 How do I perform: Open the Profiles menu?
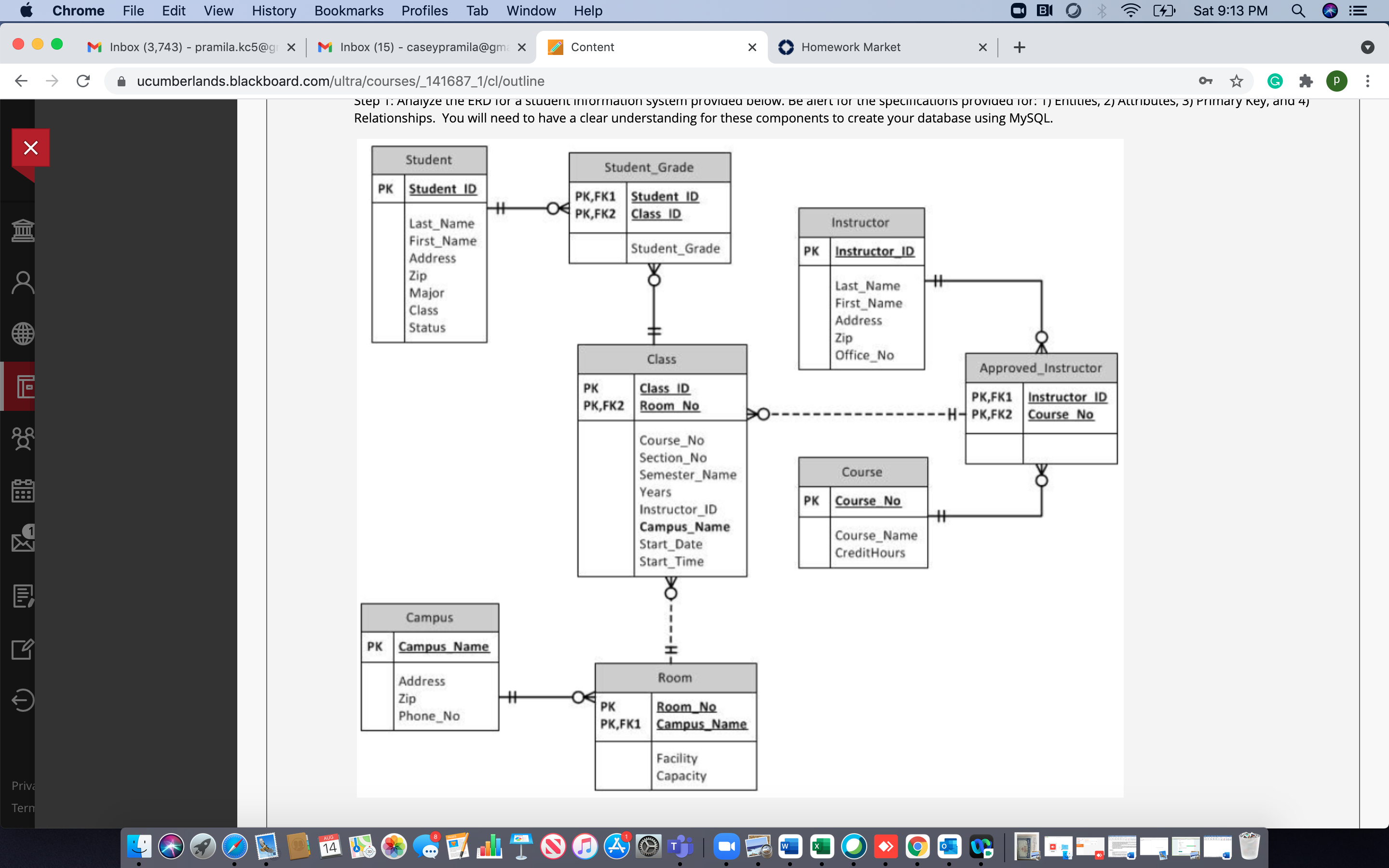tap(424, 10)
